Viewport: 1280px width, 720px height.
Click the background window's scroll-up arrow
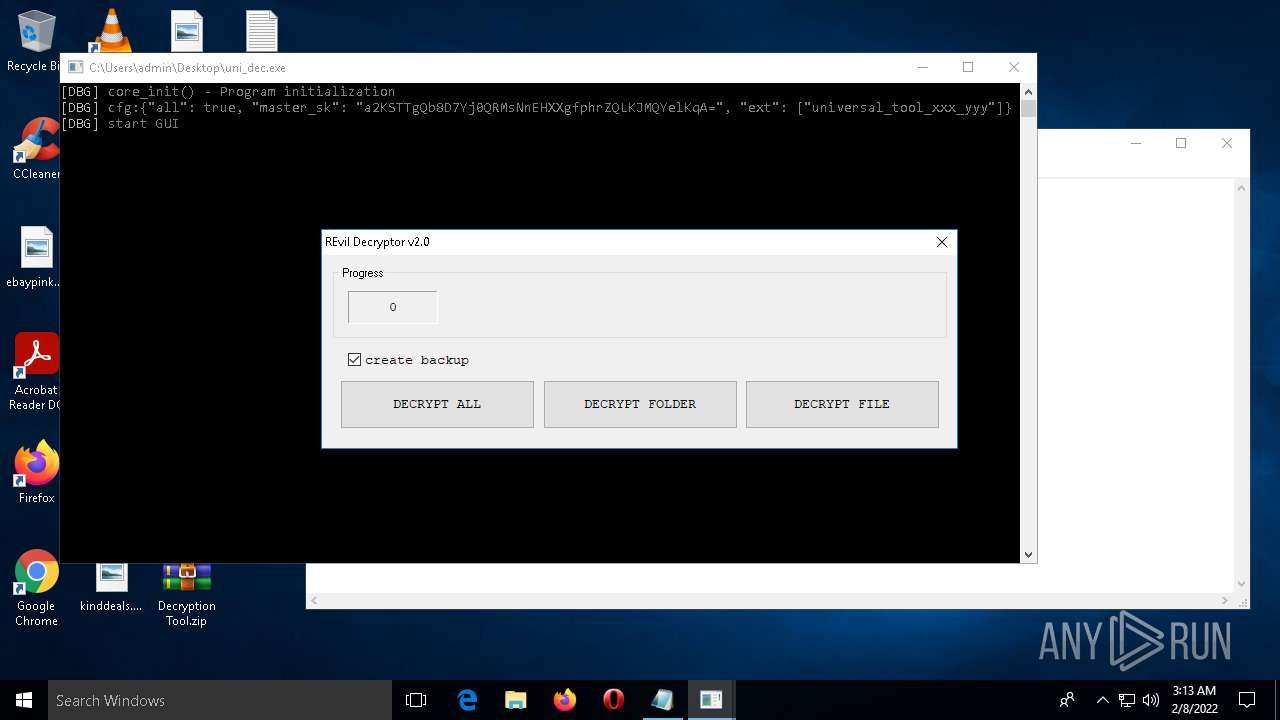pos(1242,187)
